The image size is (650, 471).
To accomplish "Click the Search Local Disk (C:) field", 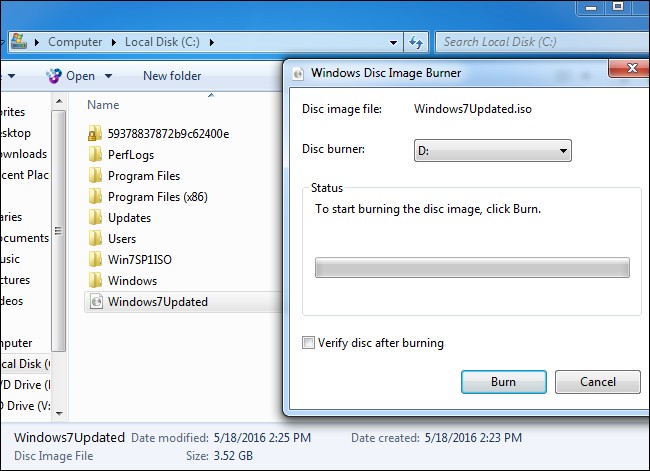I will 542,42.
